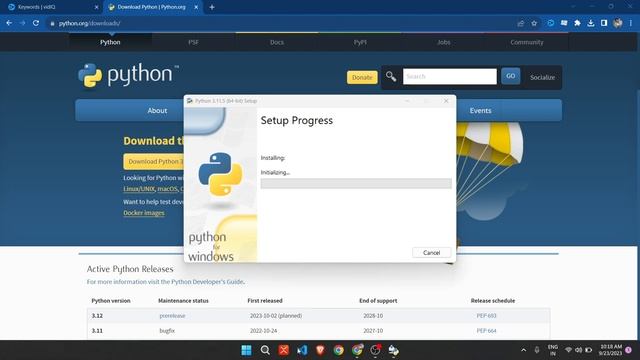Select the Download Python tab
The width and height of the screenshot is (640, 360).
[151, 7]
